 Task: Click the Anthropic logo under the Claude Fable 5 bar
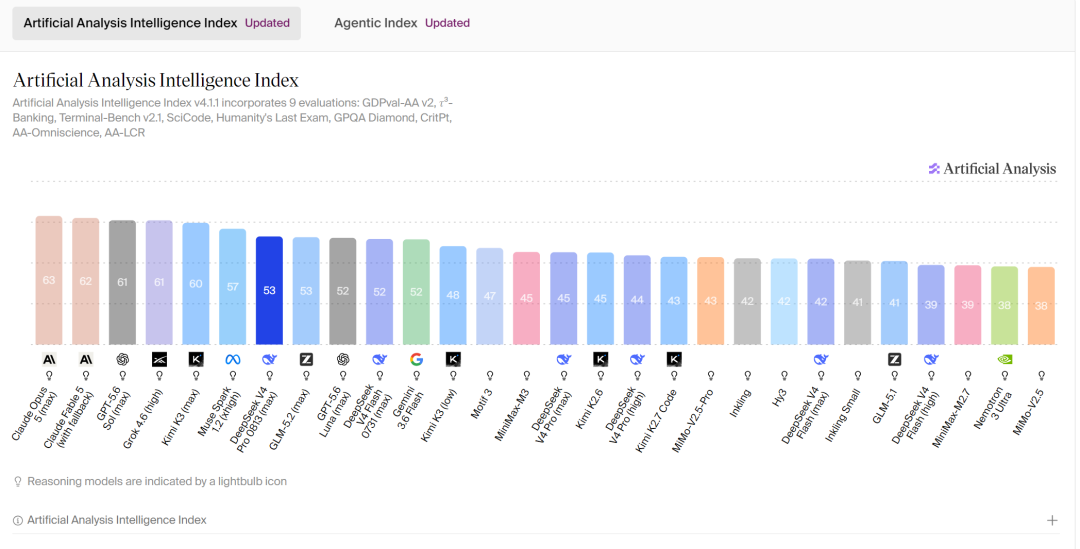click(85, 360)
